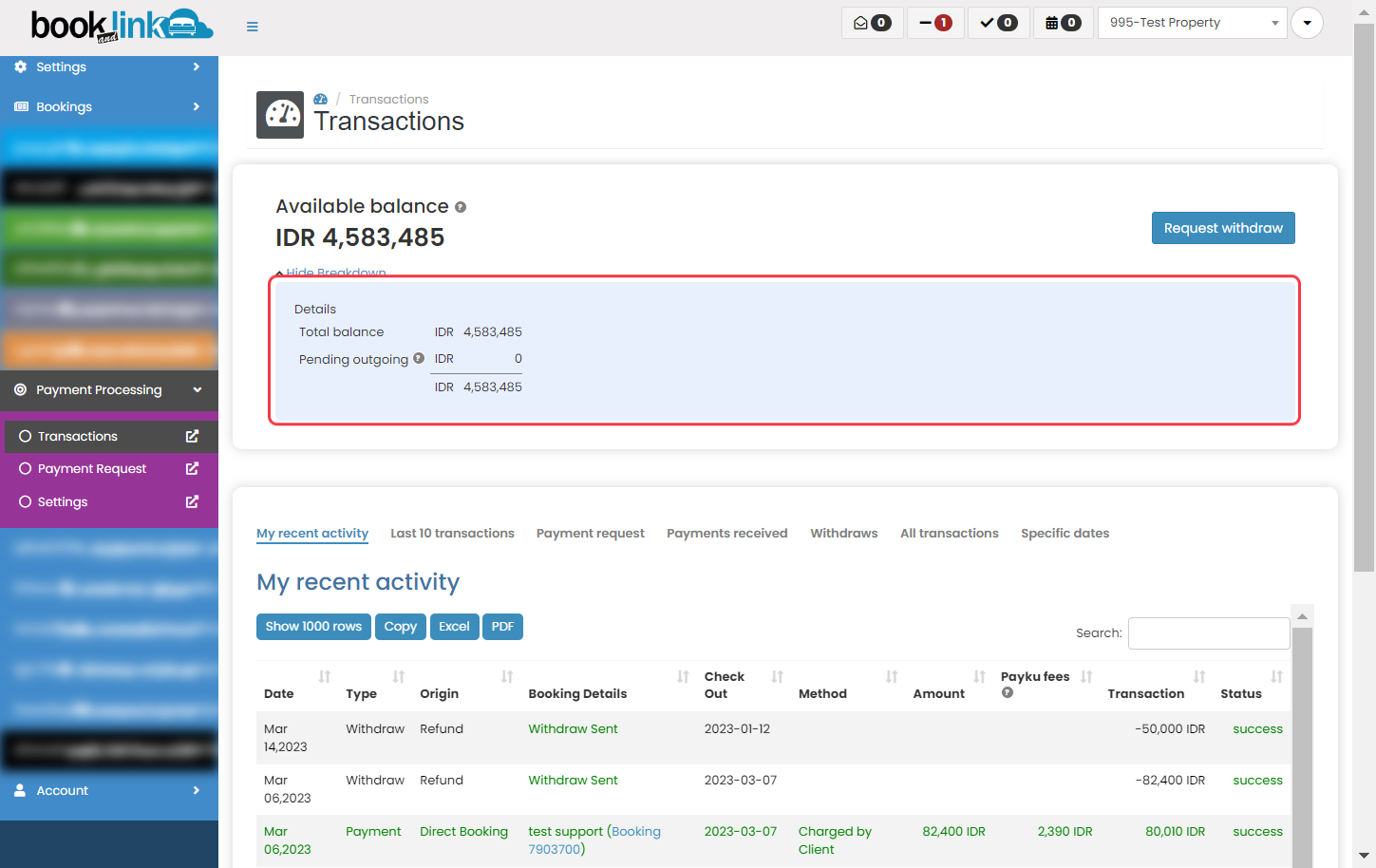Image resolution: width=1376 pixels, height=868 pixels.
Task: Click the -50,000 IDR transaction cell
Action: [x=1170, y=729]
